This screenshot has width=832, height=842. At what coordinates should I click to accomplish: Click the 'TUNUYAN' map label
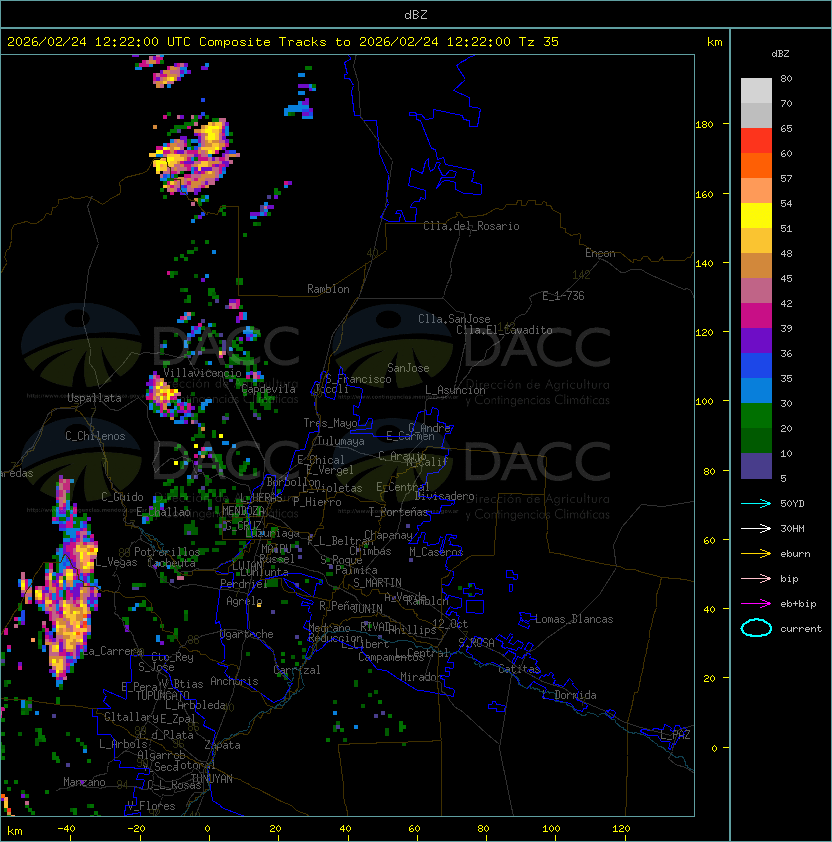212,779
